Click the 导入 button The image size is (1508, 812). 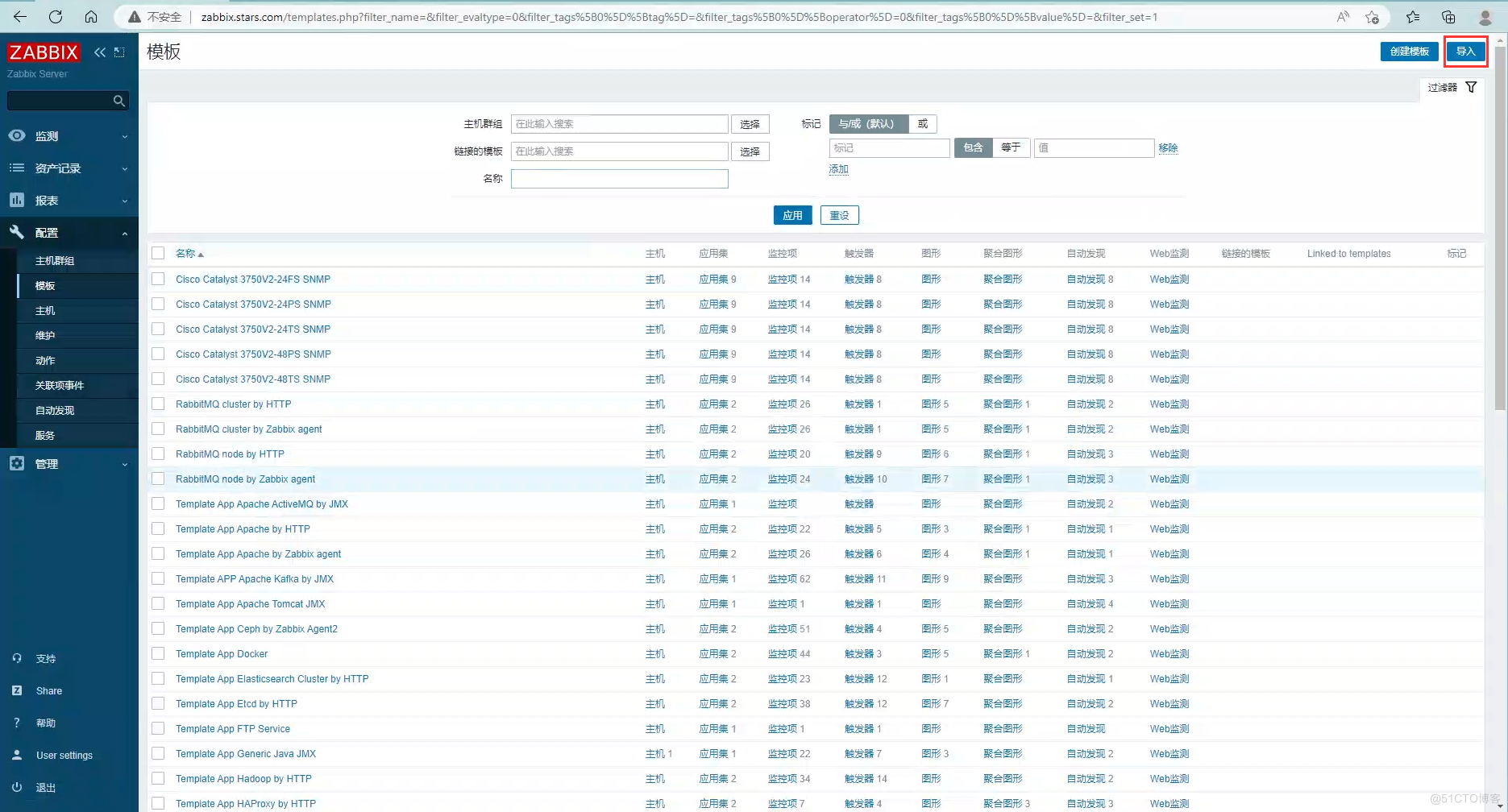pyautogui.click(x=1465, y=52)
